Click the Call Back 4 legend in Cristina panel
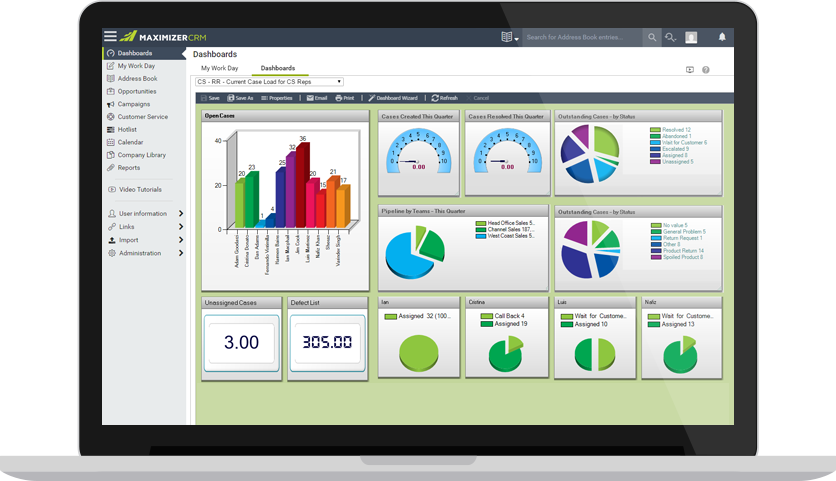The image size is (836, 481). click(x=503, y=316)
